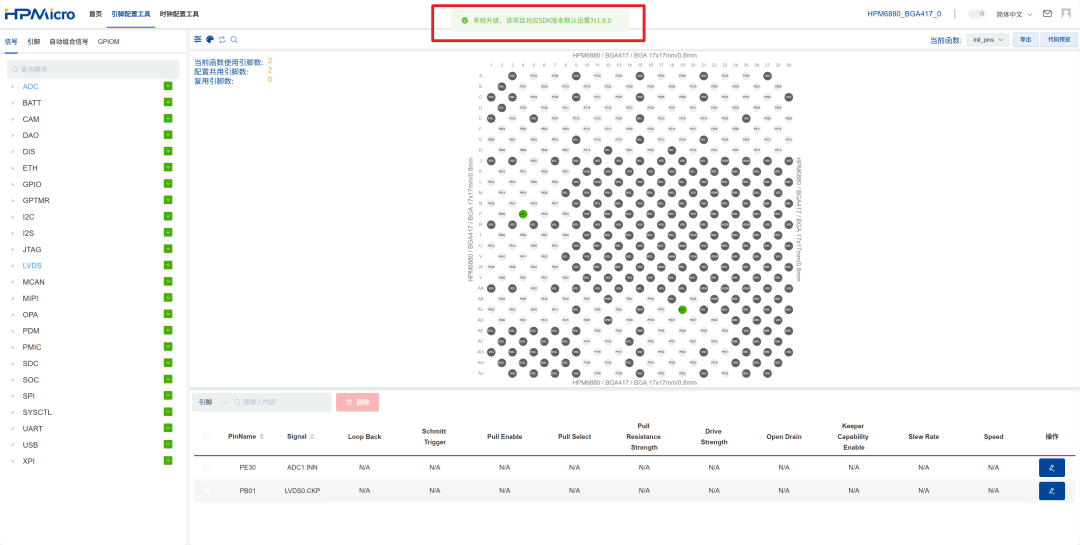The image size is (1080, 545).
Task: Click the ADC1.INN signal cell
Action: point(302,468)
